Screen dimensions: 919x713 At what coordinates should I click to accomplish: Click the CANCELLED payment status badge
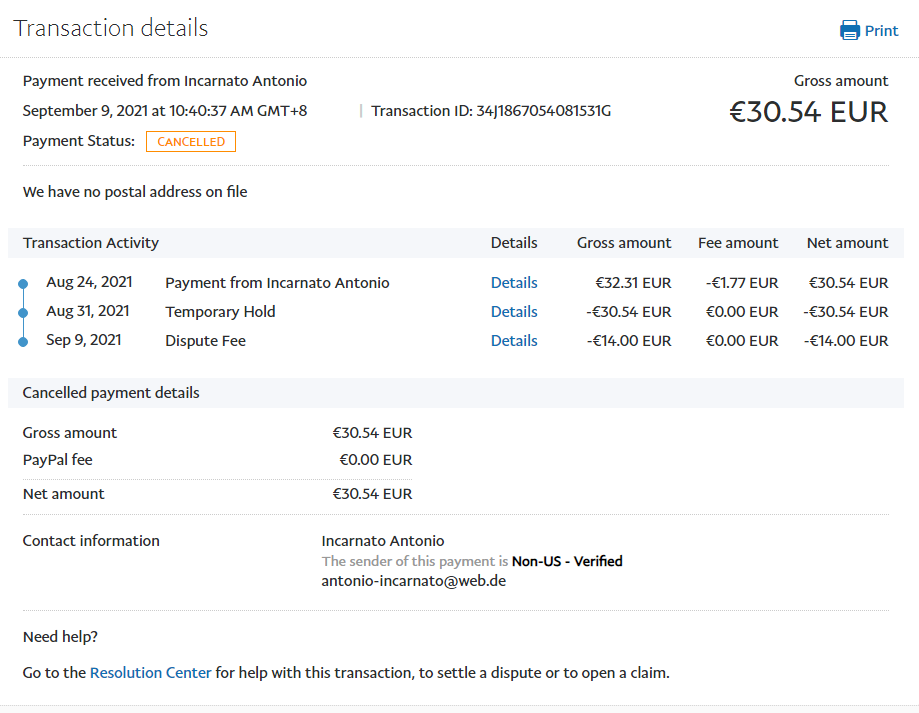click(x=191, y=142)
